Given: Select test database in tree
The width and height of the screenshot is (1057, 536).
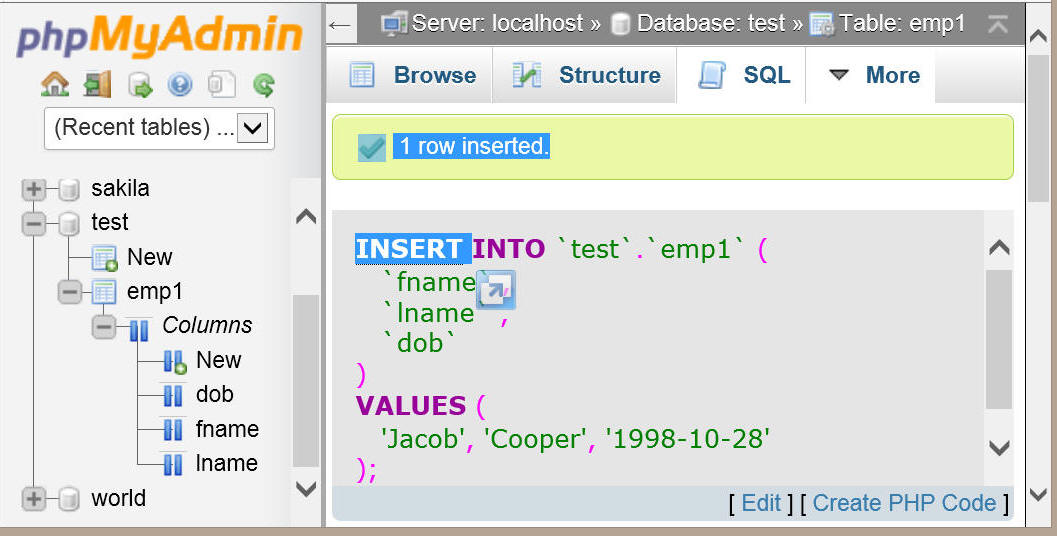Looking at the screenshot, I should click(109, 222).
